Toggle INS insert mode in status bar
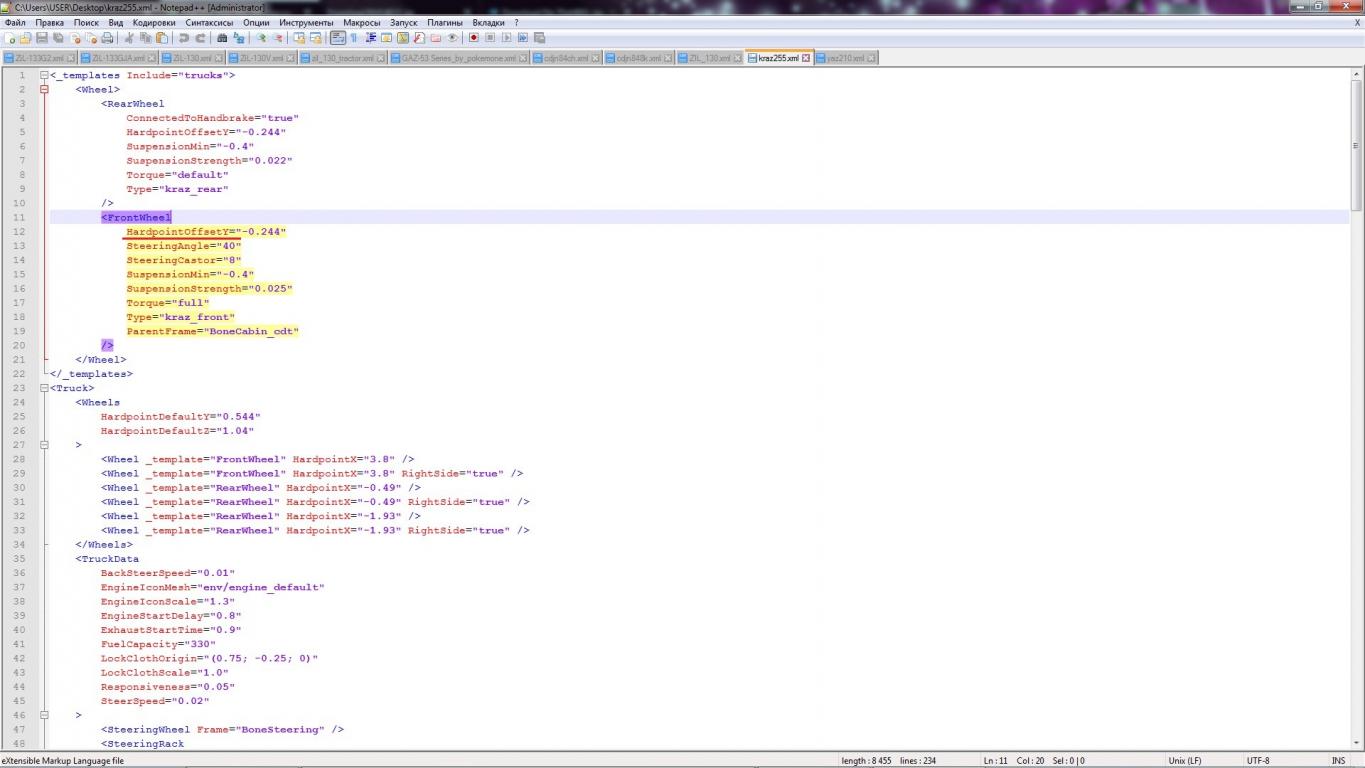 click(x=1338, y=761)
